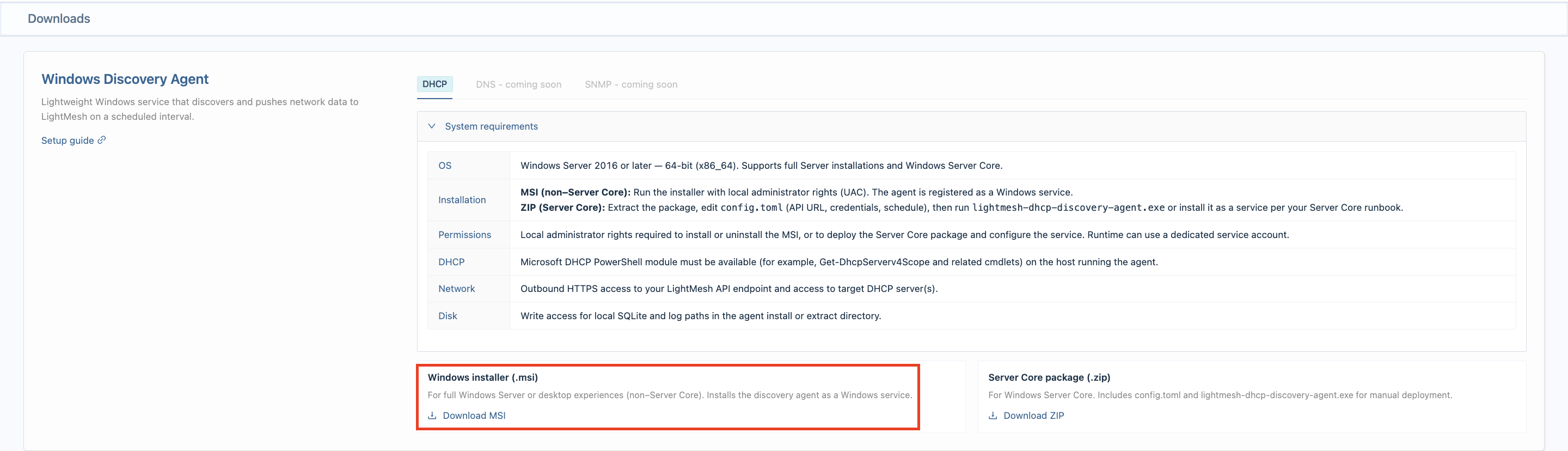Collapse the System requirements chevron
Image resolution: width=1568 pixels, height=451 pixels.
[x=432, y=126]
